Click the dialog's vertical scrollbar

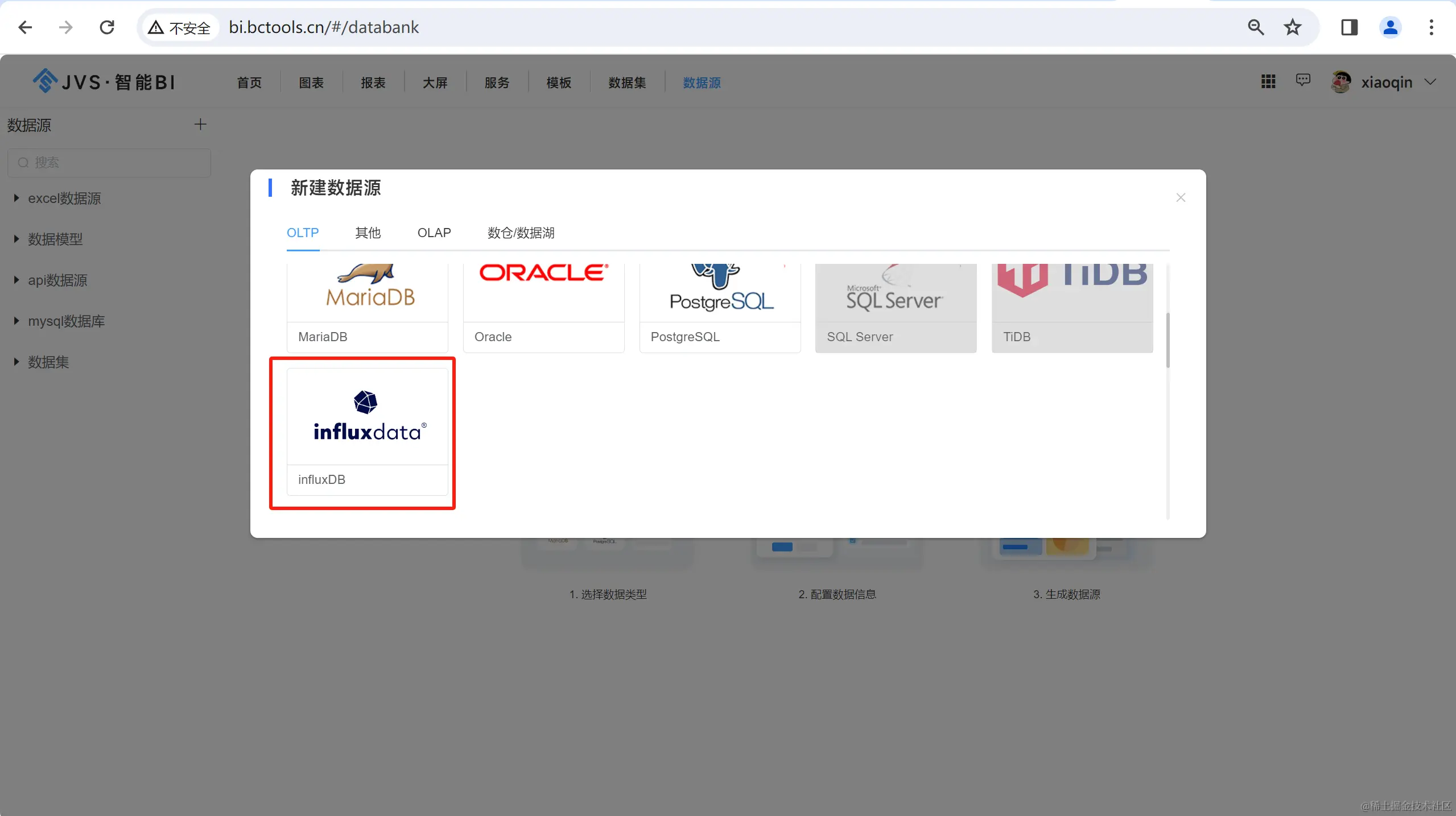point(1168,340)
